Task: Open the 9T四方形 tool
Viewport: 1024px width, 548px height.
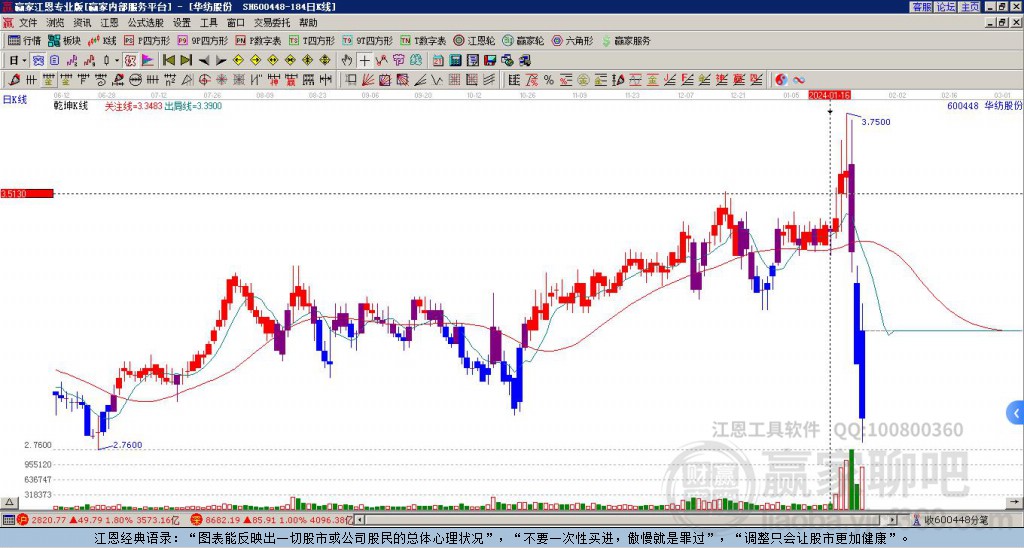Action: 368,40
